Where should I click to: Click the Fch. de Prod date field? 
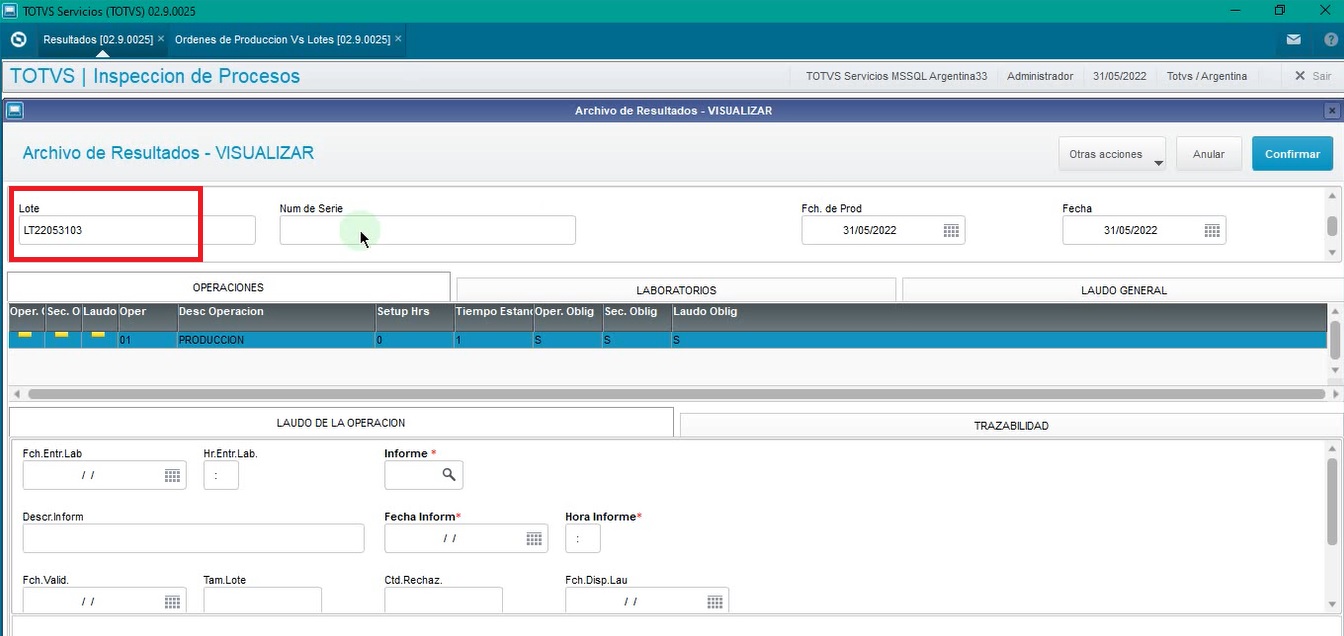[883, 230]
